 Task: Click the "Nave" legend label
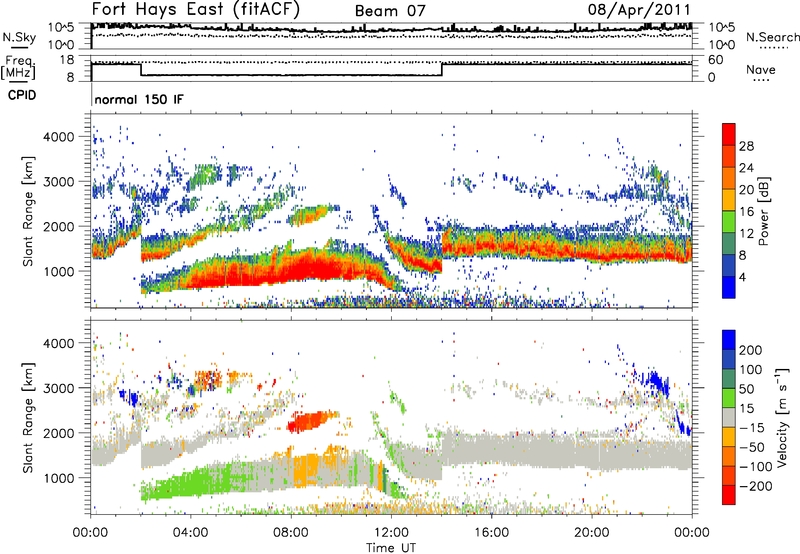[x=761, y=69]
